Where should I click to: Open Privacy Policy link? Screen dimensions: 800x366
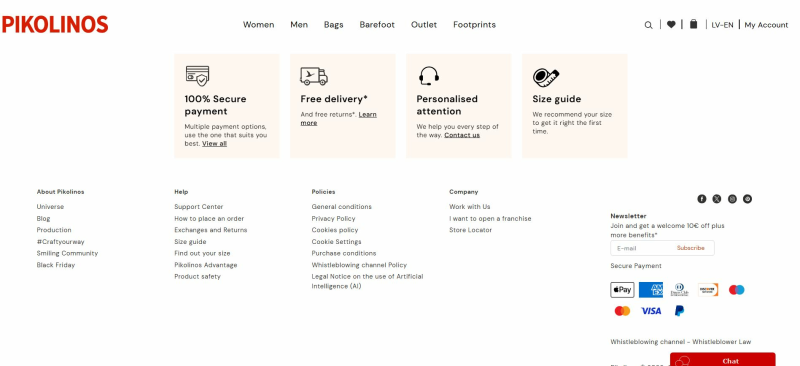pos(334,218)
